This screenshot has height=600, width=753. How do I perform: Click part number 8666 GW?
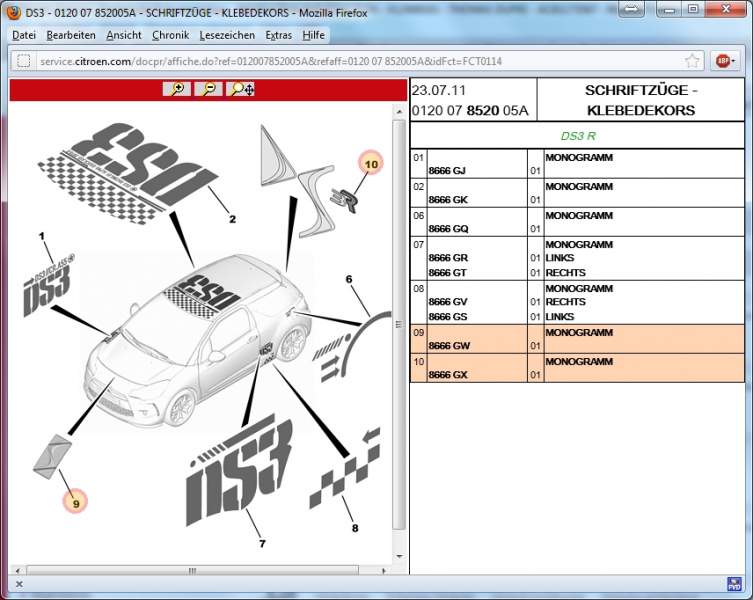[x=449, y=345]
